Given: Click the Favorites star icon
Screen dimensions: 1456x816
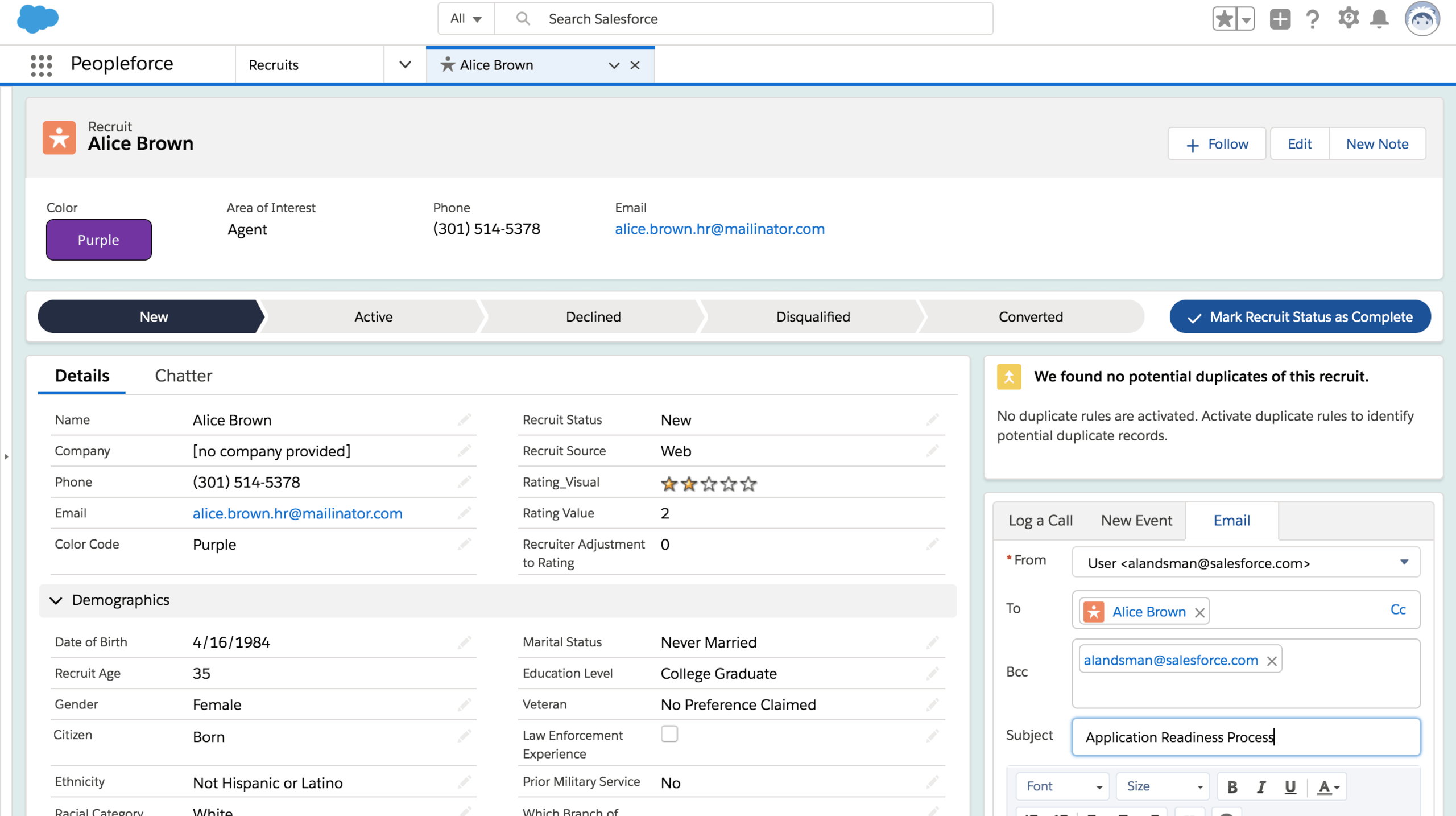Looking at the screenshot, I should point(1224,19).
